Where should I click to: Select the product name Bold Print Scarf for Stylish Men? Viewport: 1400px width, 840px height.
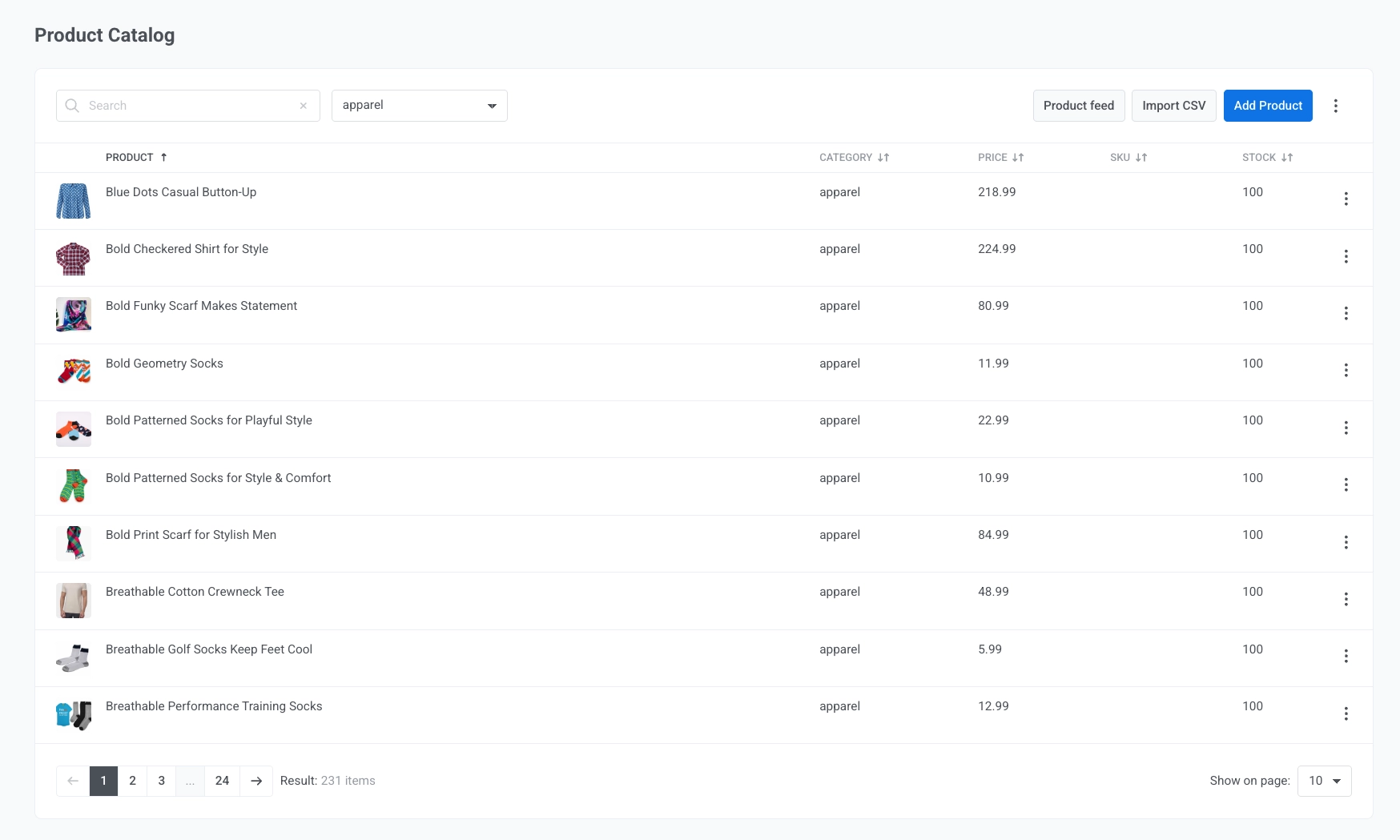[x=191, y=535]
